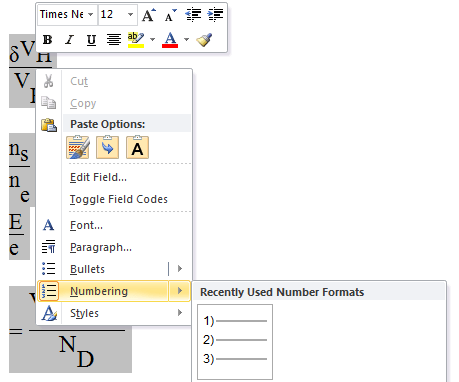The height and width of the screenshot is (382, 459).
Task: Toggle Bold formatting
Action: point(47,40)
